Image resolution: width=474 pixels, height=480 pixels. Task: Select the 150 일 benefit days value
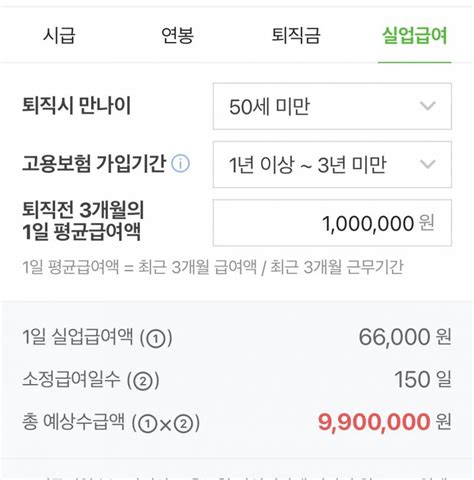click(x=423, y=379)
